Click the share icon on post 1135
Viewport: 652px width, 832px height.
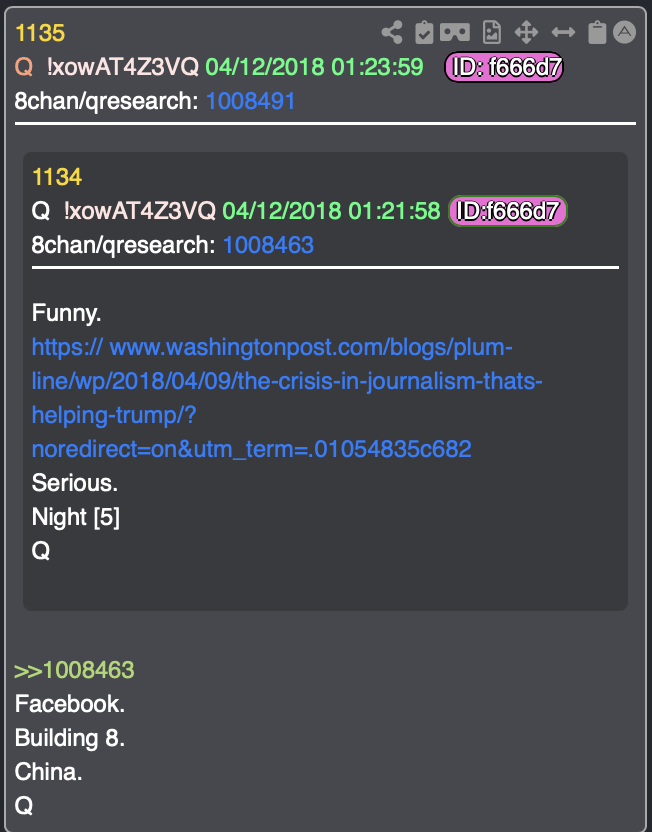pyautogui.click(x=392, y=33)
